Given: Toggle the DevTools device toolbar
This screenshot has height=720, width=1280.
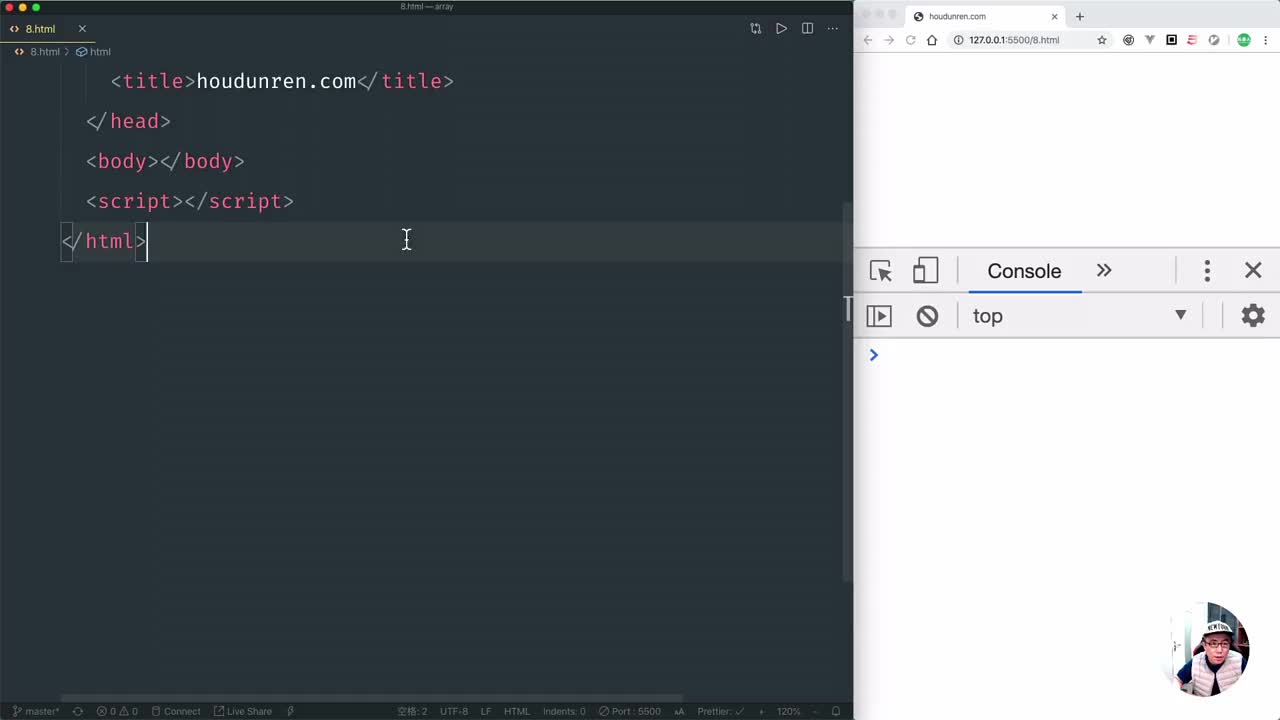Looking at the screenshot, I should (x=926, y=271).
